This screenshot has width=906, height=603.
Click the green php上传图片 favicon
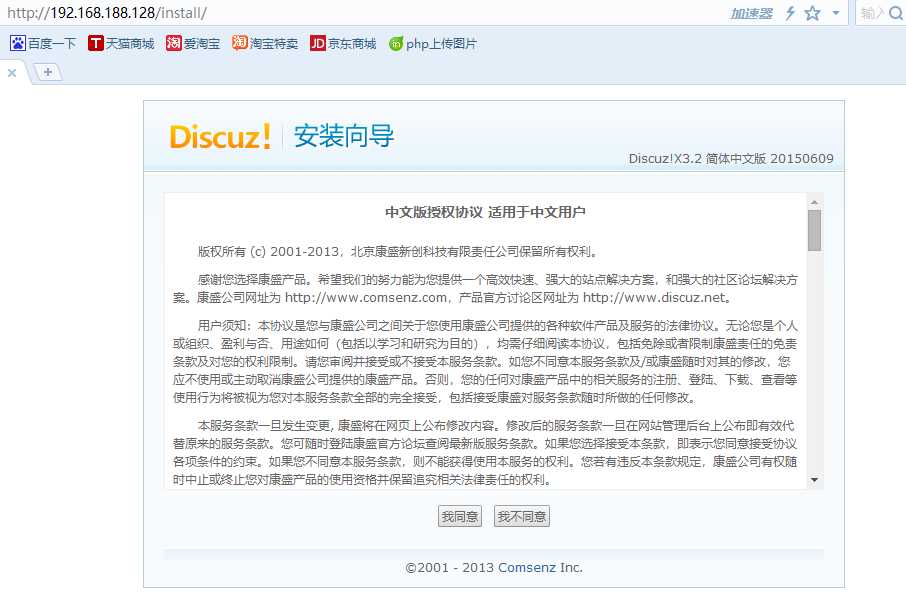pyautogui.click(x=396, y=44)
